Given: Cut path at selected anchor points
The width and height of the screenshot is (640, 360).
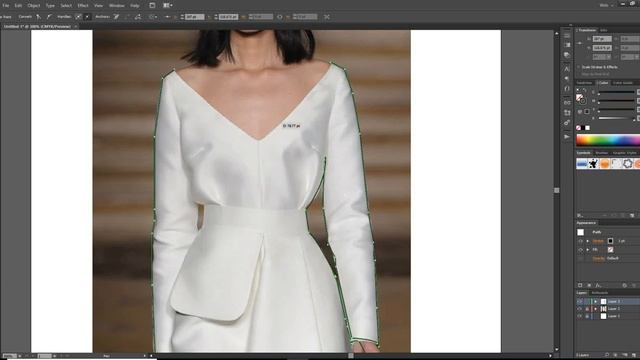Looking at the screenshot, I should [138, 17].
